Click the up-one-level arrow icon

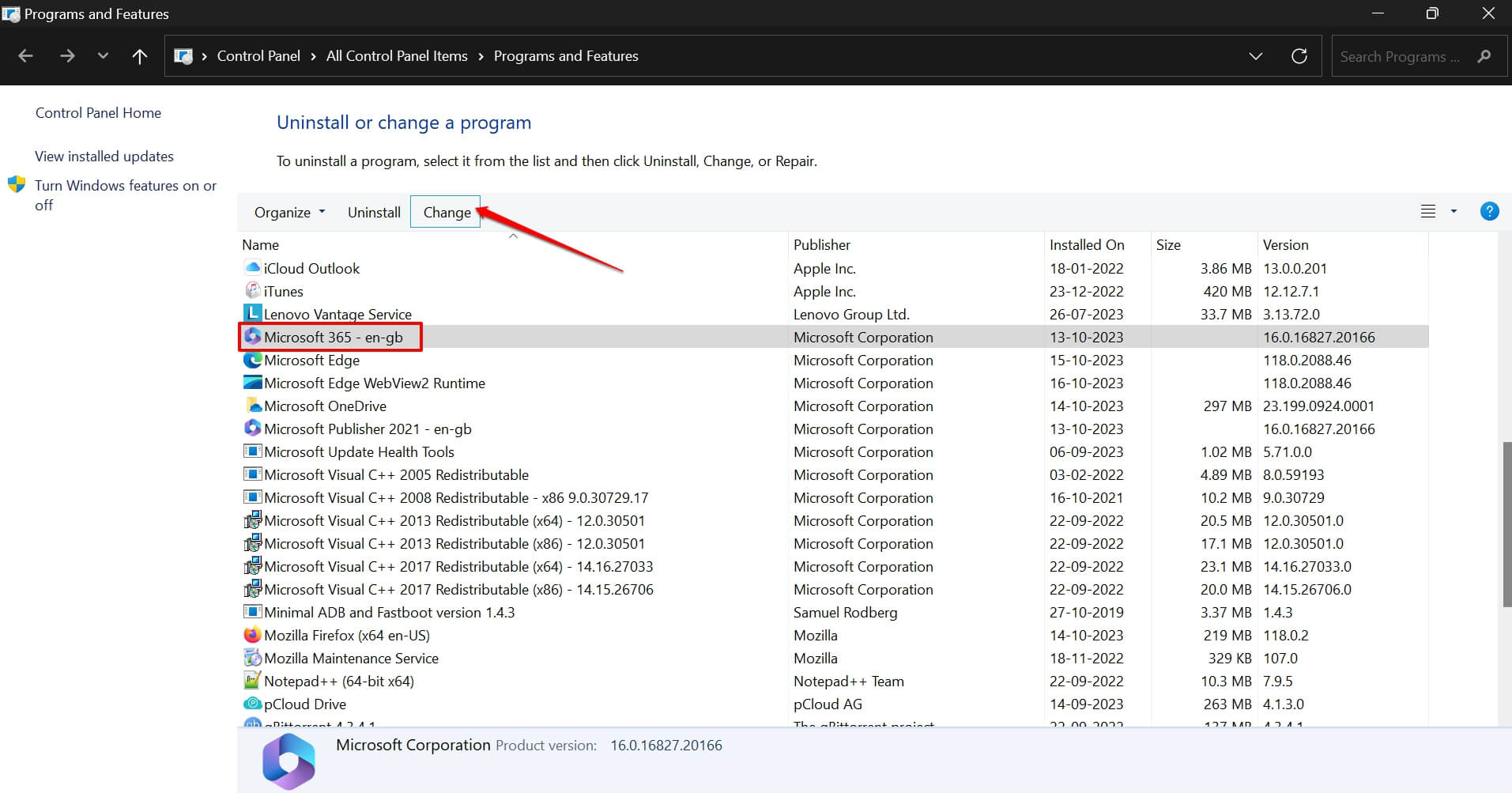139,55
